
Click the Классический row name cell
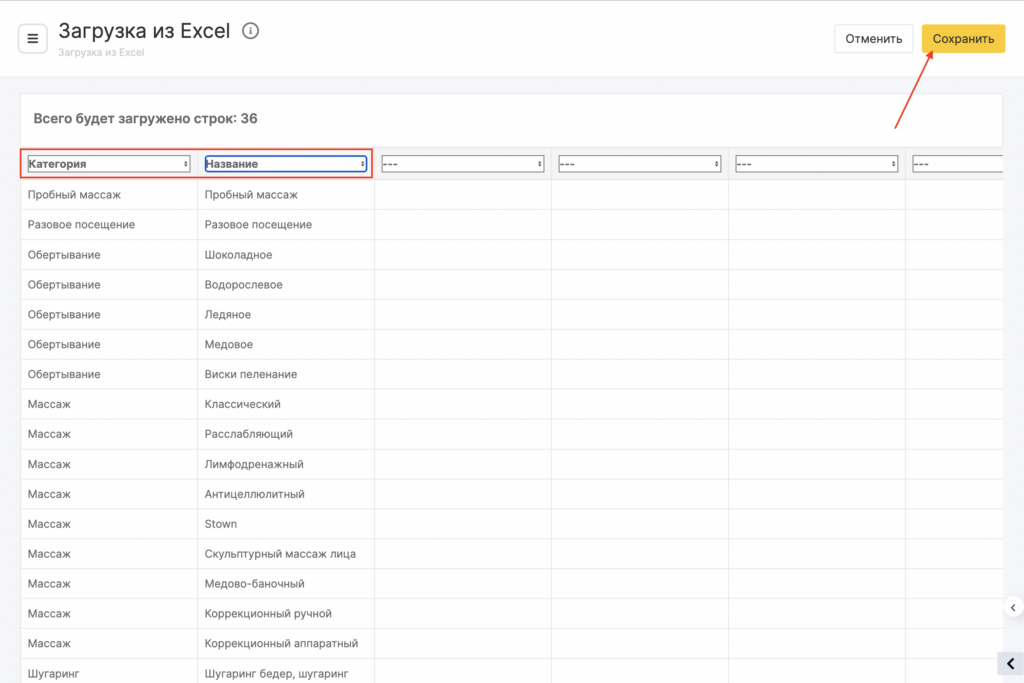click(x=242, y=404)
